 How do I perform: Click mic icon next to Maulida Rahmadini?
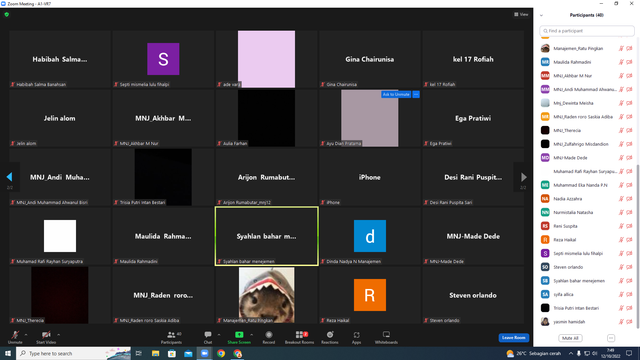[621, 62]
